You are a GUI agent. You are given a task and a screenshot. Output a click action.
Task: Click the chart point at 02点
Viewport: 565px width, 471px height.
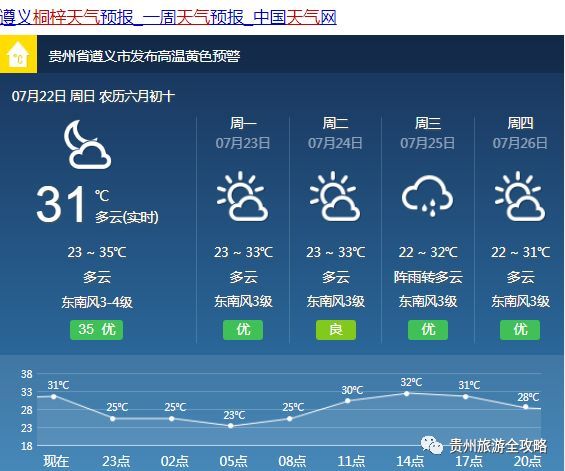[x=172, y=419]
